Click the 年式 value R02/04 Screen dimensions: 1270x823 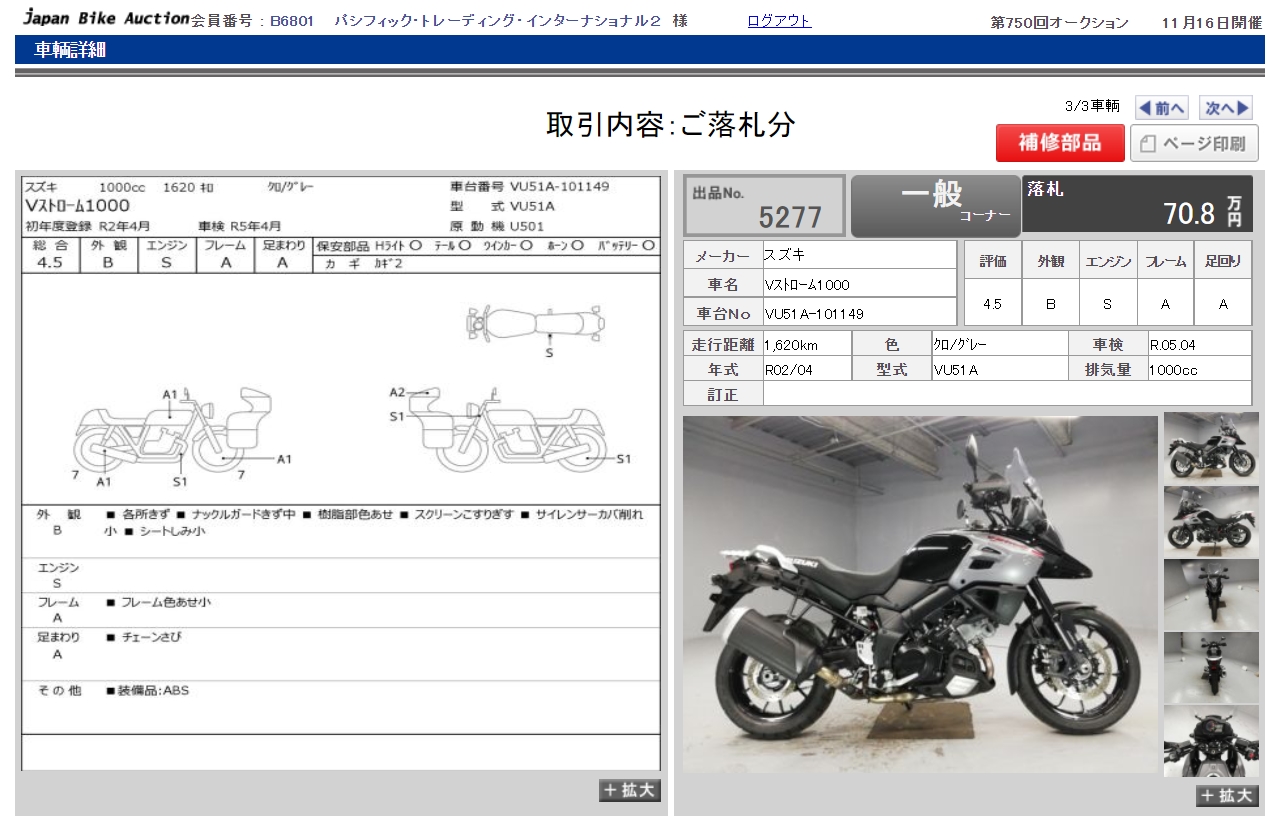click(788, 370)
